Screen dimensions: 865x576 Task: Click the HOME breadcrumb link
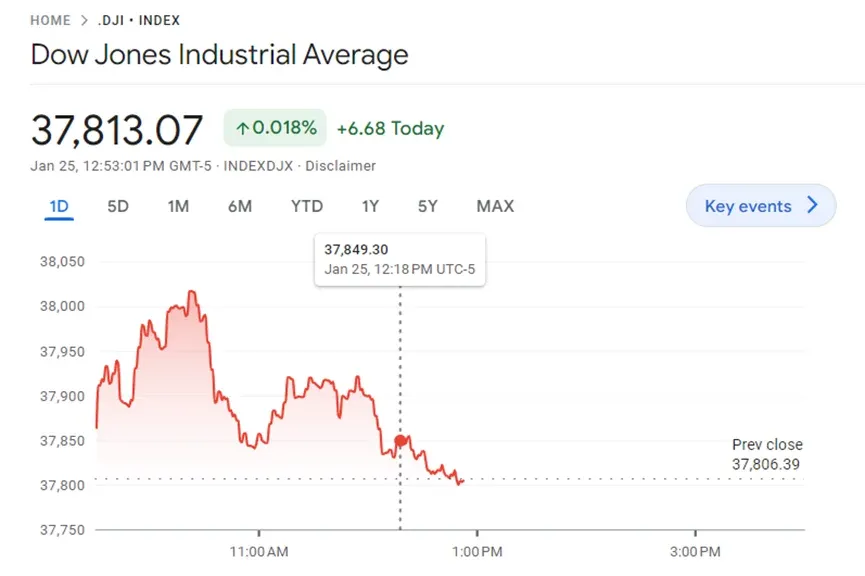coord(50,20)
